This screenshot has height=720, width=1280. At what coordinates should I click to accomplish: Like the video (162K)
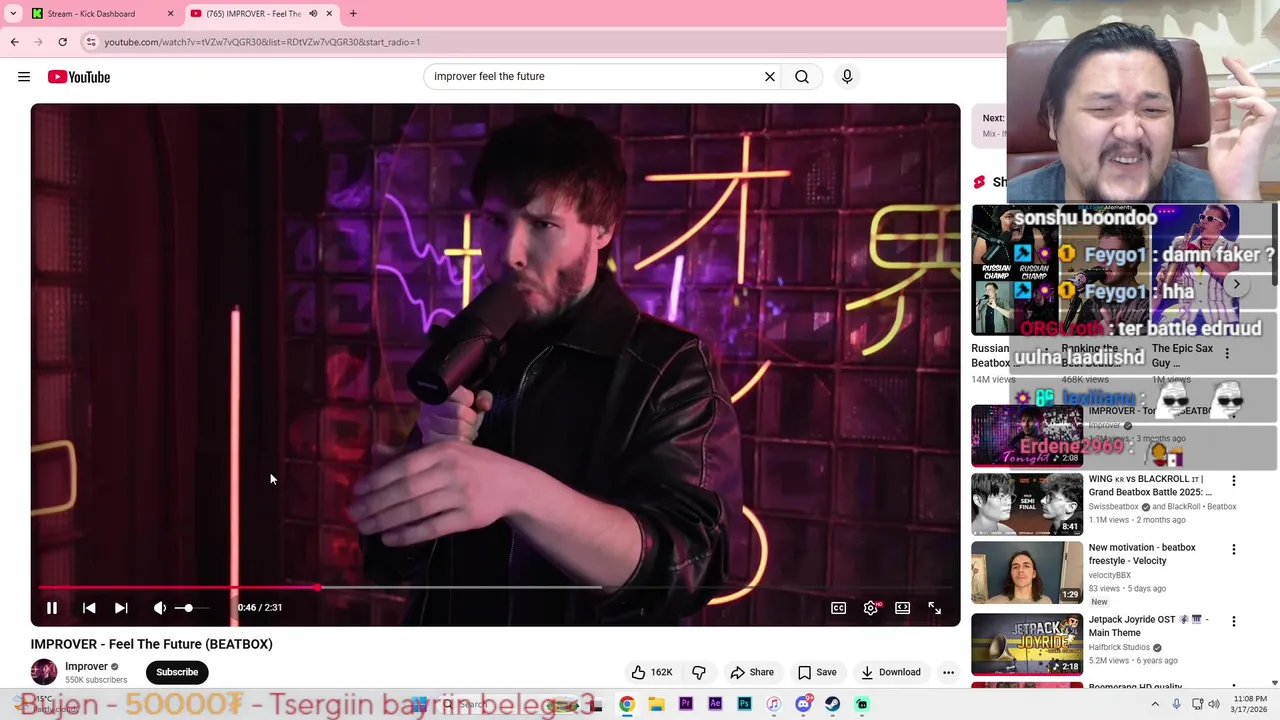click(651, 672)
